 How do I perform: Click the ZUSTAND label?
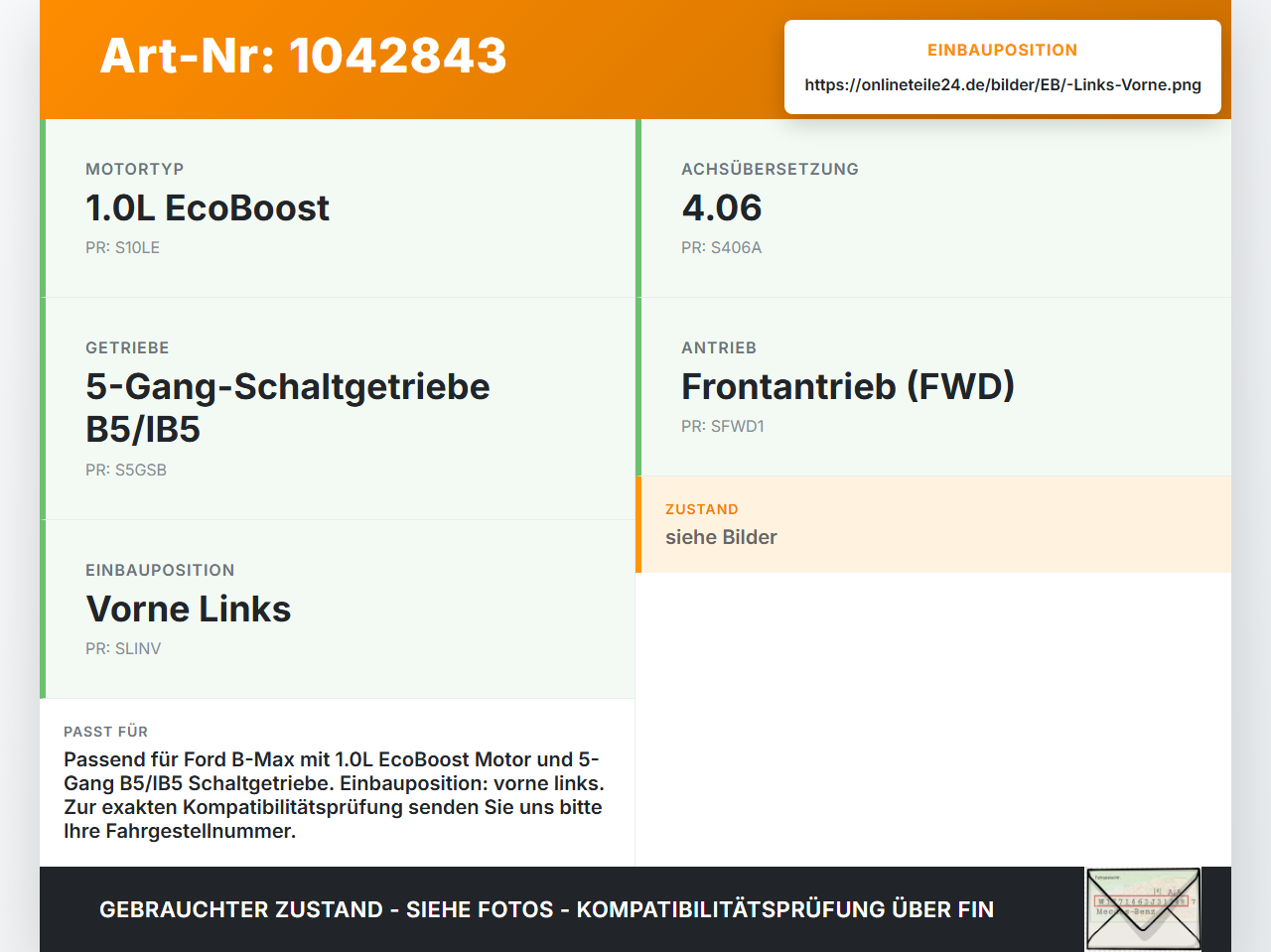click(702, 509)
